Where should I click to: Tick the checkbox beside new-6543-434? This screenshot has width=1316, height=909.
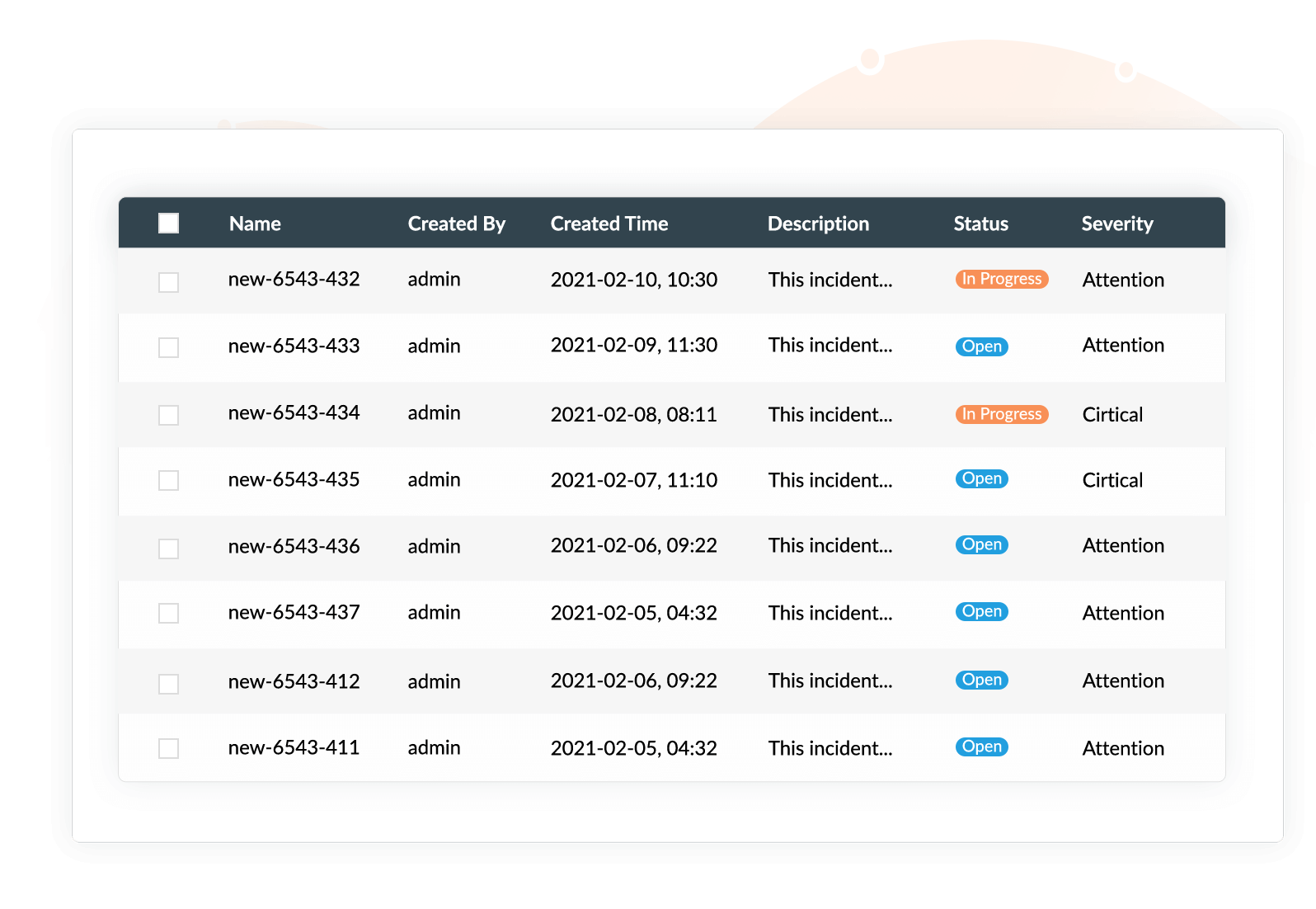point(168,415)
